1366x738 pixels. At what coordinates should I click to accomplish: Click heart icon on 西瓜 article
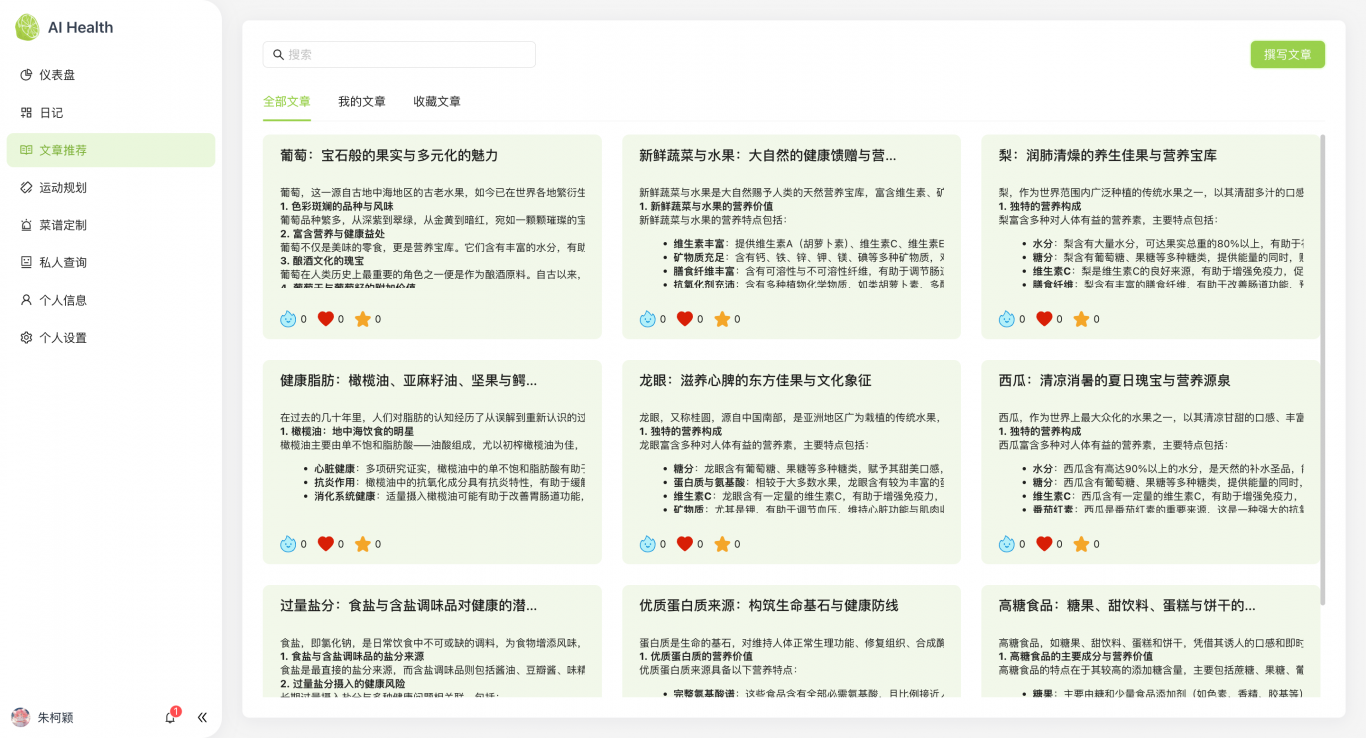(1044, 544)
